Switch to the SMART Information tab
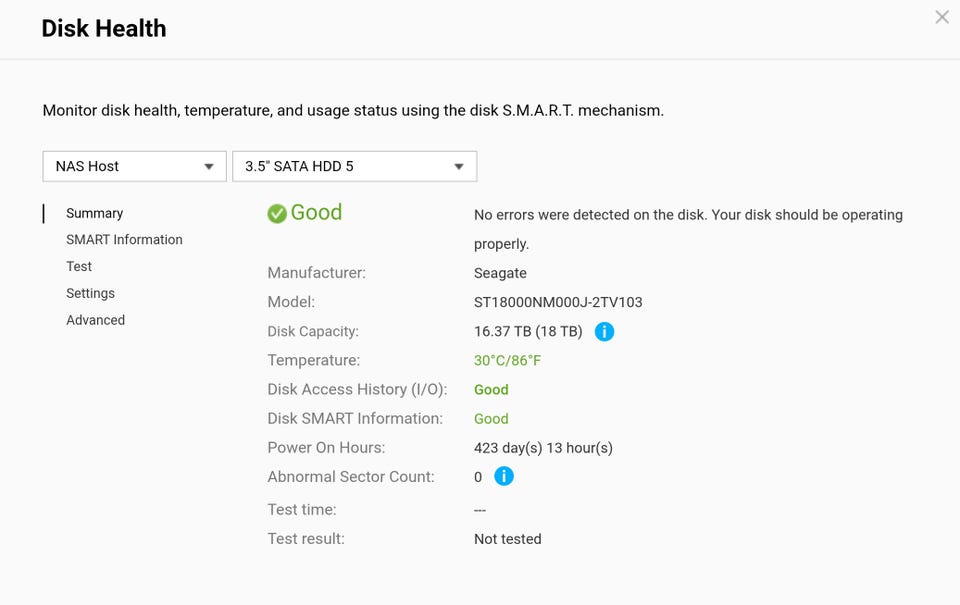The height and width of the screenshot is (605, 960). [124, 240]
